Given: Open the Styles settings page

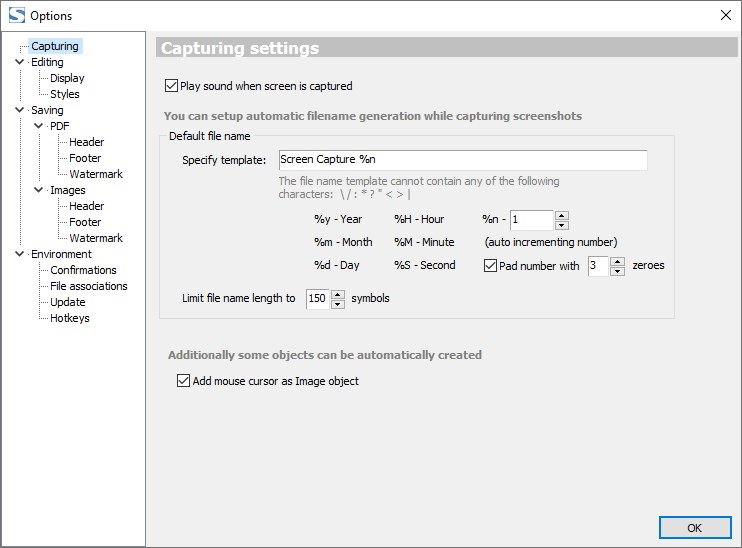Looking at the screenshot, I should pyautogui.click(x=64, y=94).
